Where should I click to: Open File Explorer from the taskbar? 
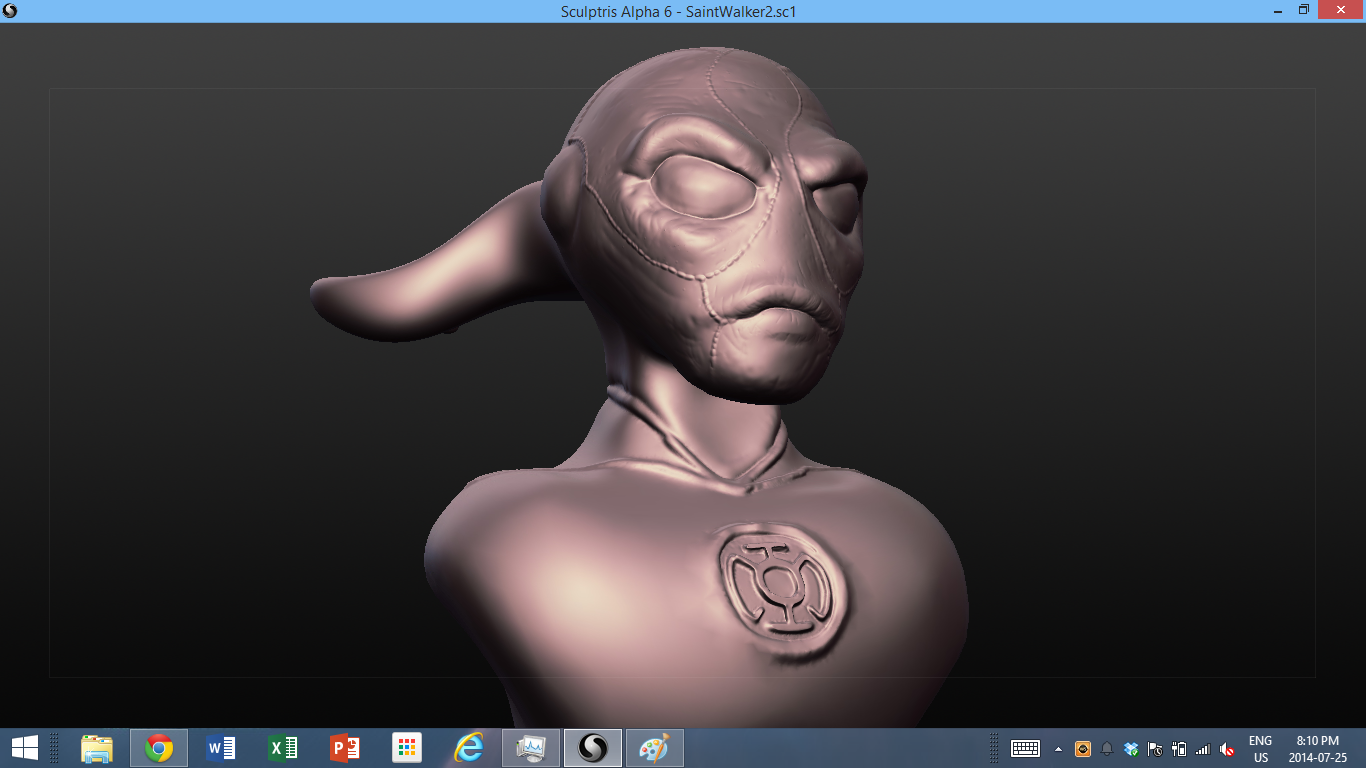click(x=97, y=748)
